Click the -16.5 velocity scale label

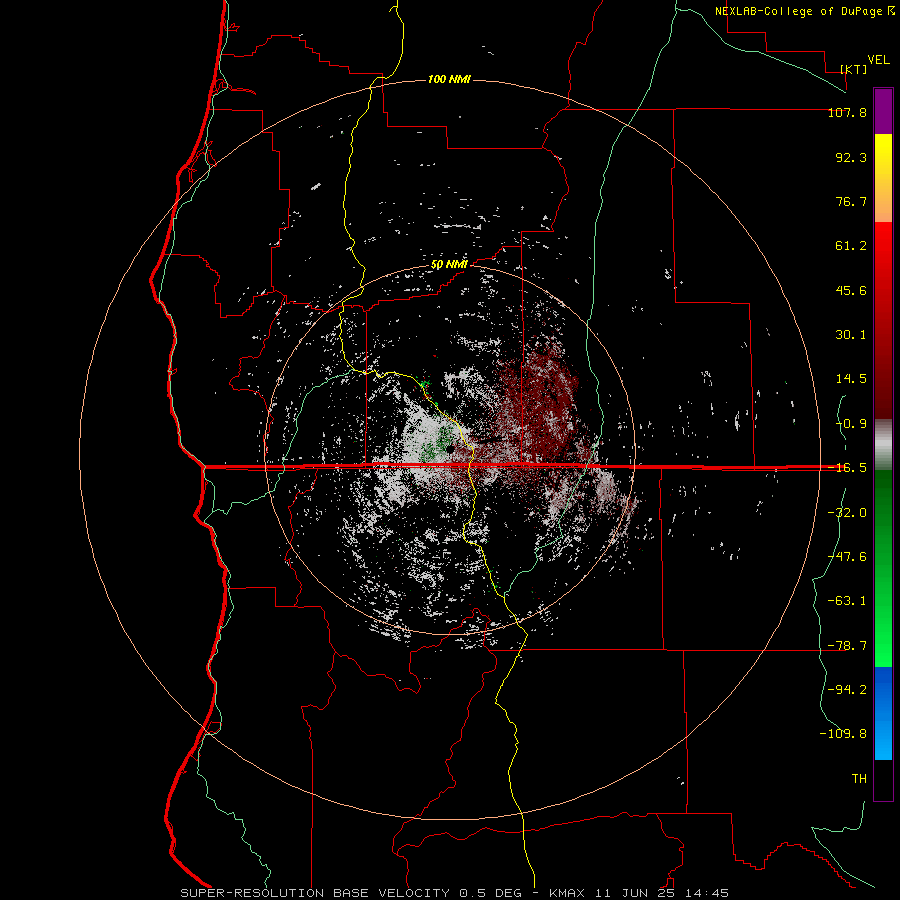[847, 468]
